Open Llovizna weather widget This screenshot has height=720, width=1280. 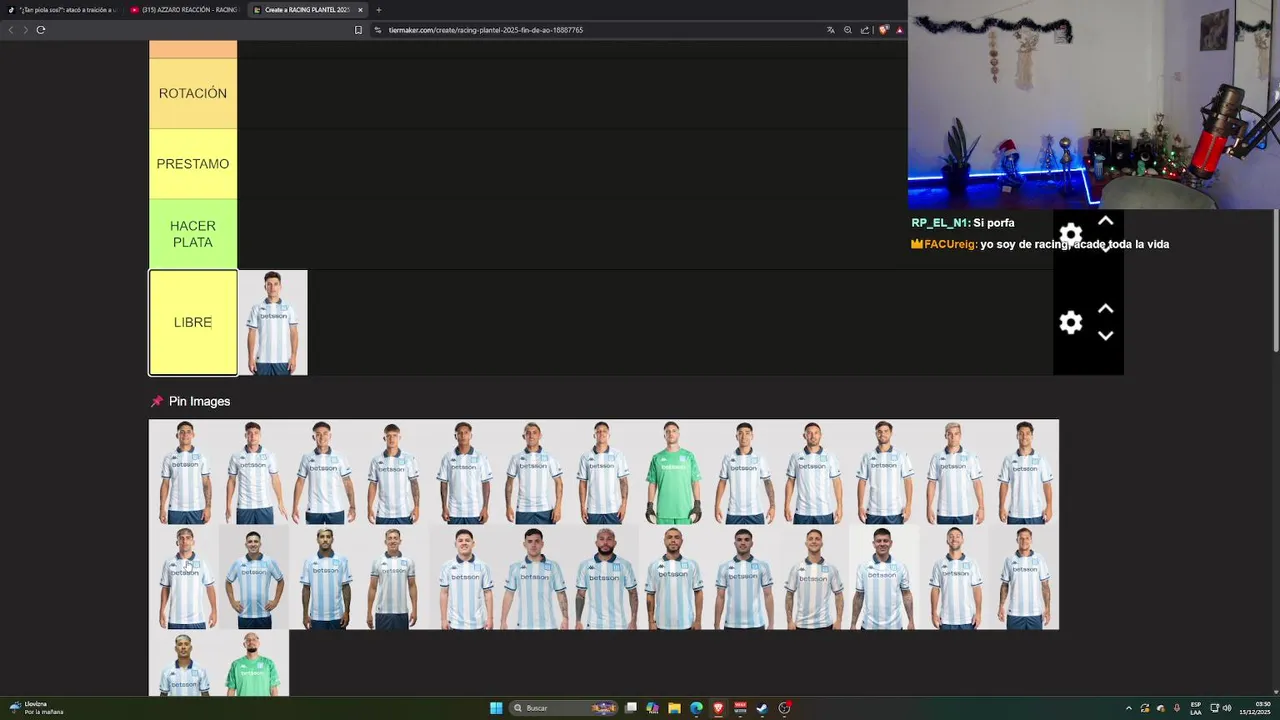(37, 708)
